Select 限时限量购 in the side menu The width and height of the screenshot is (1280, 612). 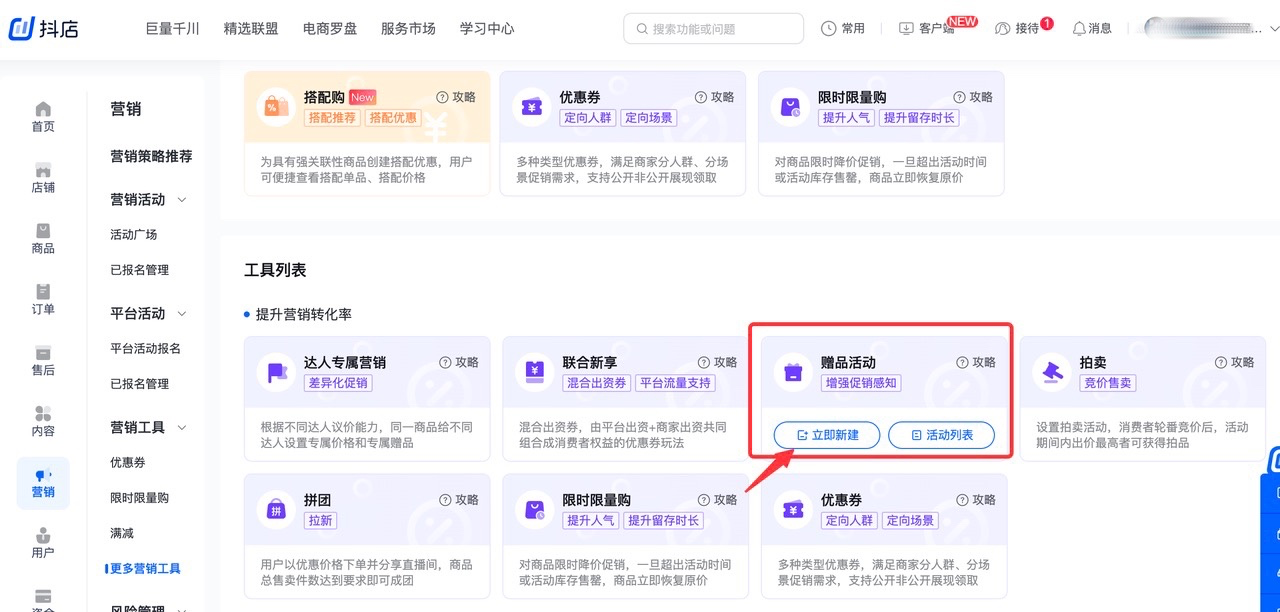point(139,498)
